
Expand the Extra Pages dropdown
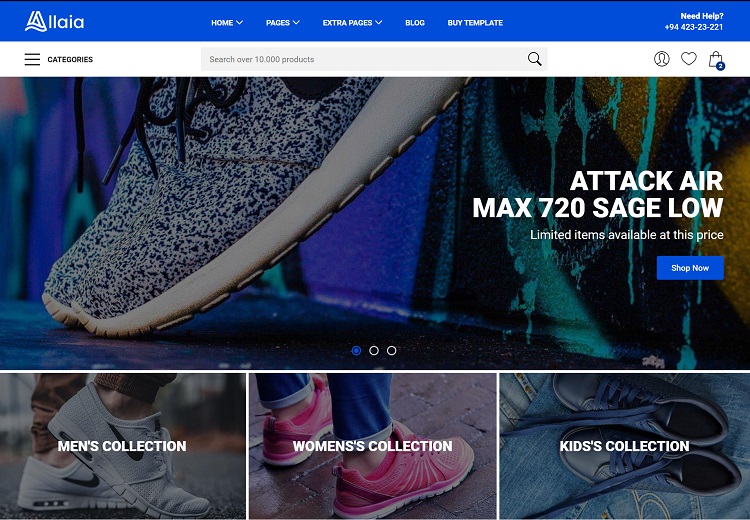pyautogui.click(x=352, y=22)
